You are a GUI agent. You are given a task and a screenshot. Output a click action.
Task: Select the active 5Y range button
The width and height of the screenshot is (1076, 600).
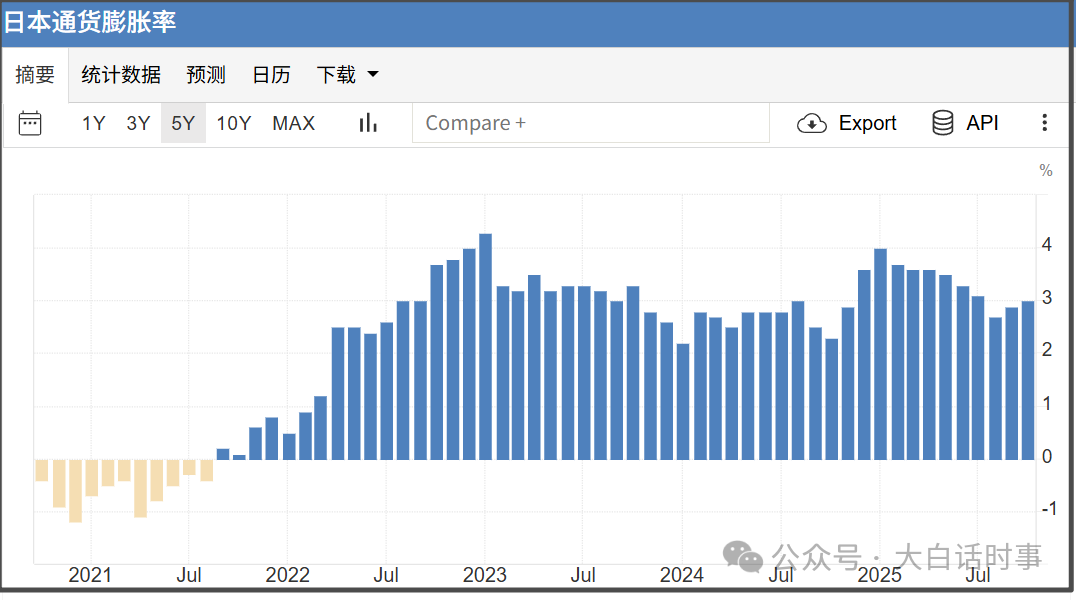(x=183, y=123)
